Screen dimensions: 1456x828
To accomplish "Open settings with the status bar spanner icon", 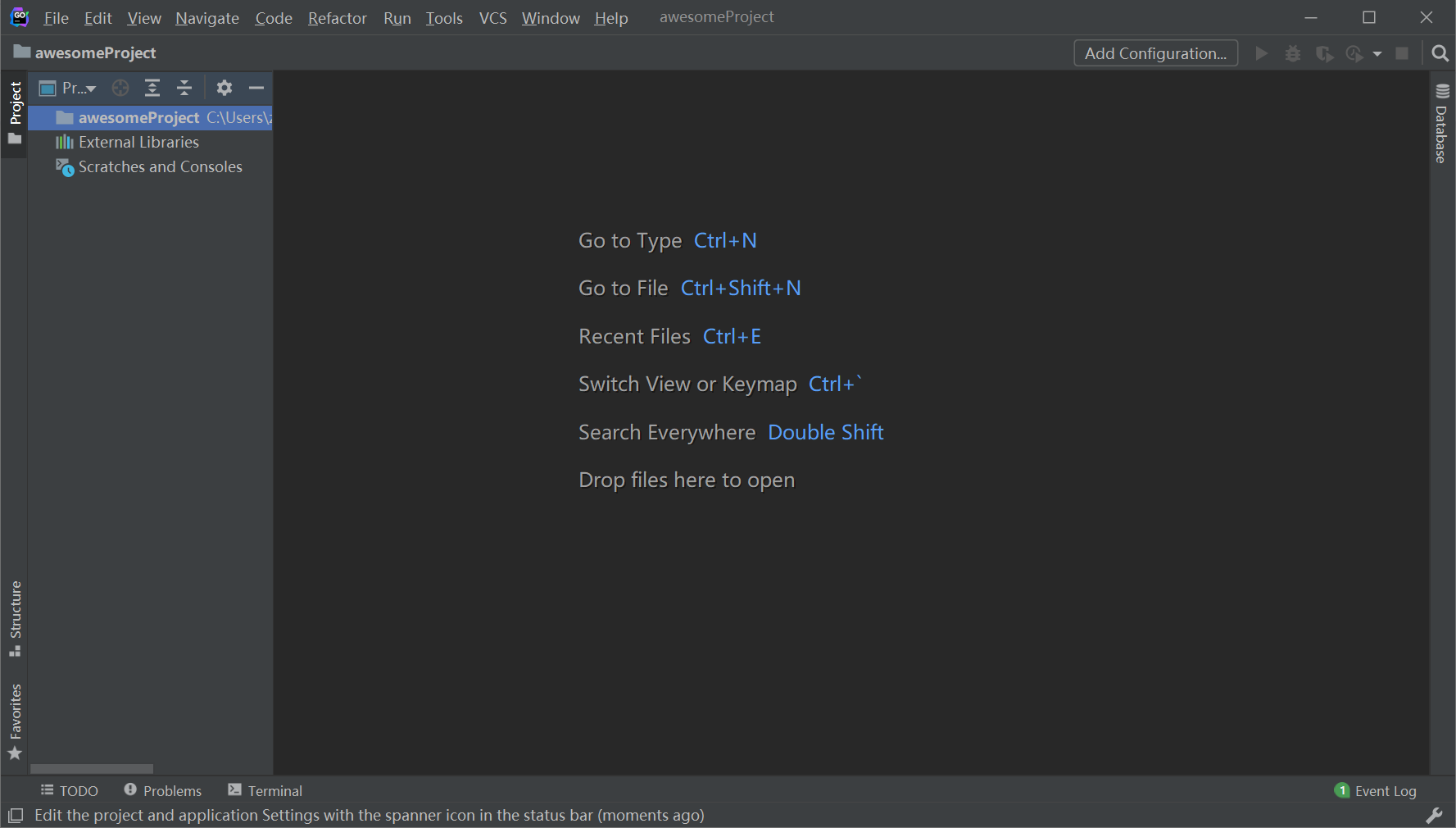I will (1434, 815).
